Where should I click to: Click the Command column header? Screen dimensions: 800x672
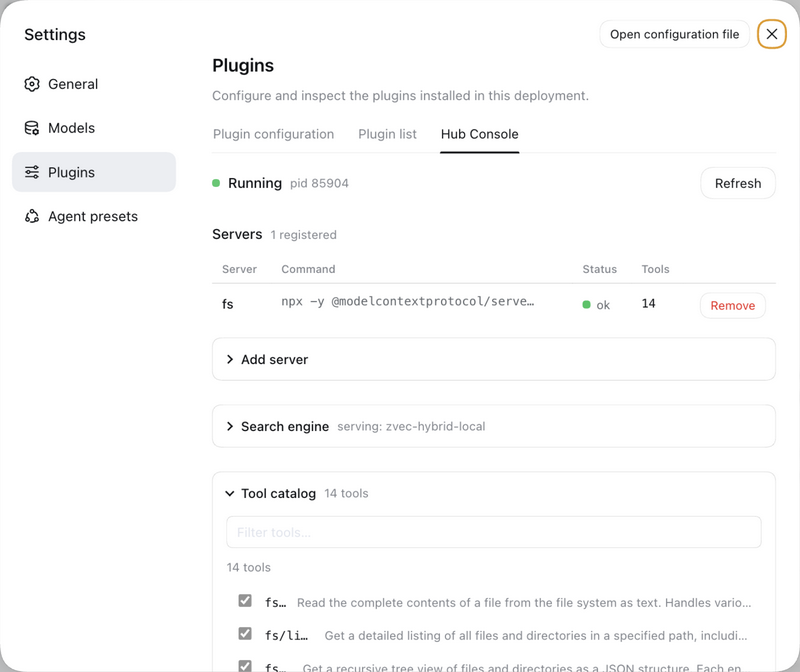[x=308, y=269]
